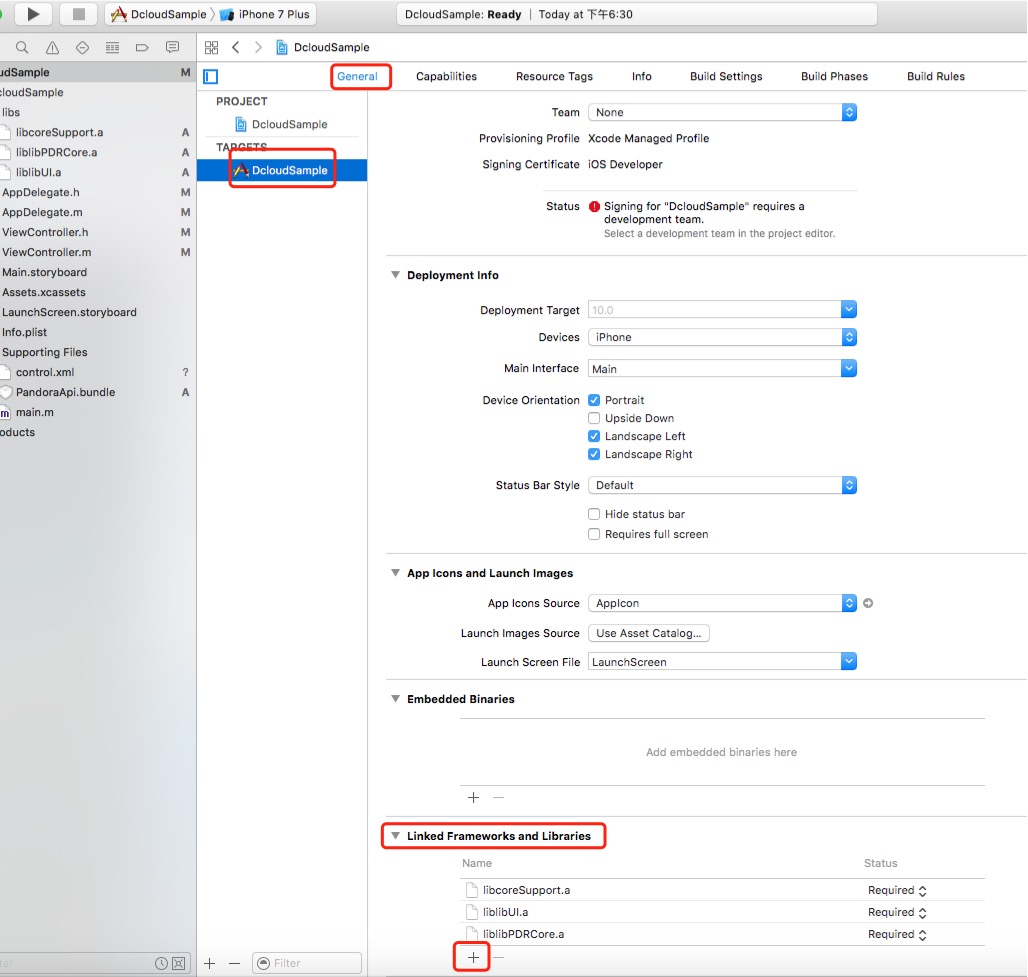Select DcloudSample under PROJECT
Image resolution: width=1028 pixels, height=977 pixels.
(x=282, y=125)
